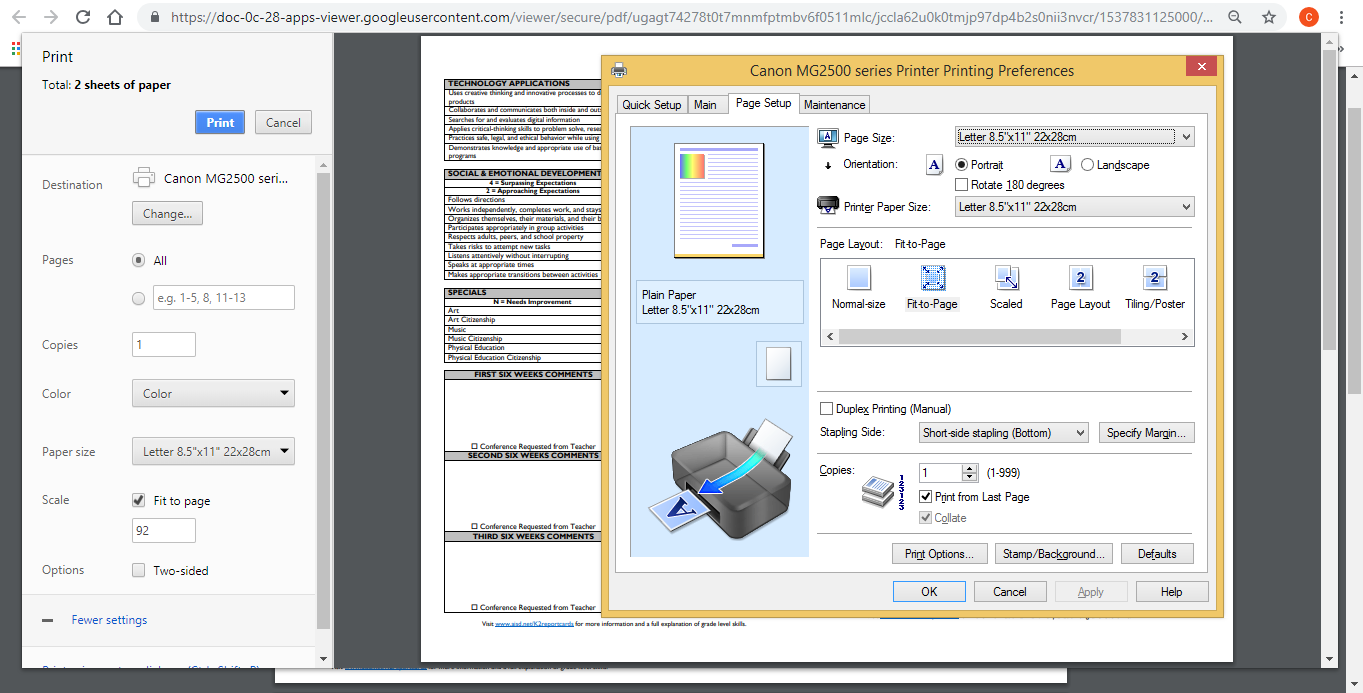The image size is (1363, 693).
Task: Pick the Page Layout icon
Action: [1080, 279]
